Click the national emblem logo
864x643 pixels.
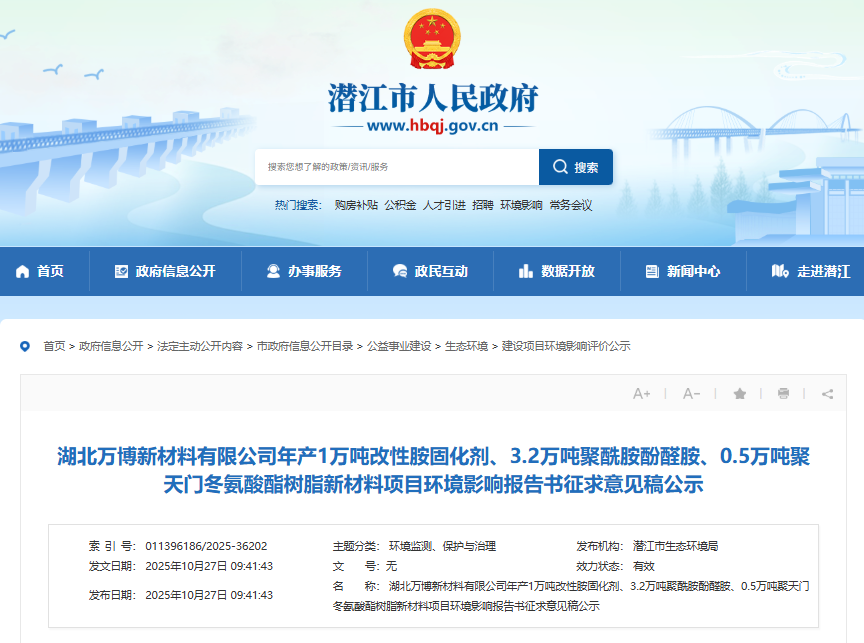click(x=432, y=40)
